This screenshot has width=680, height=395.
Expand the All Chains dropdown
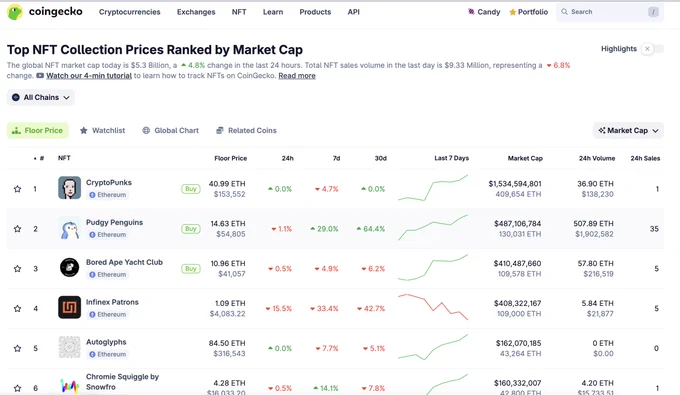click(41, 97)
